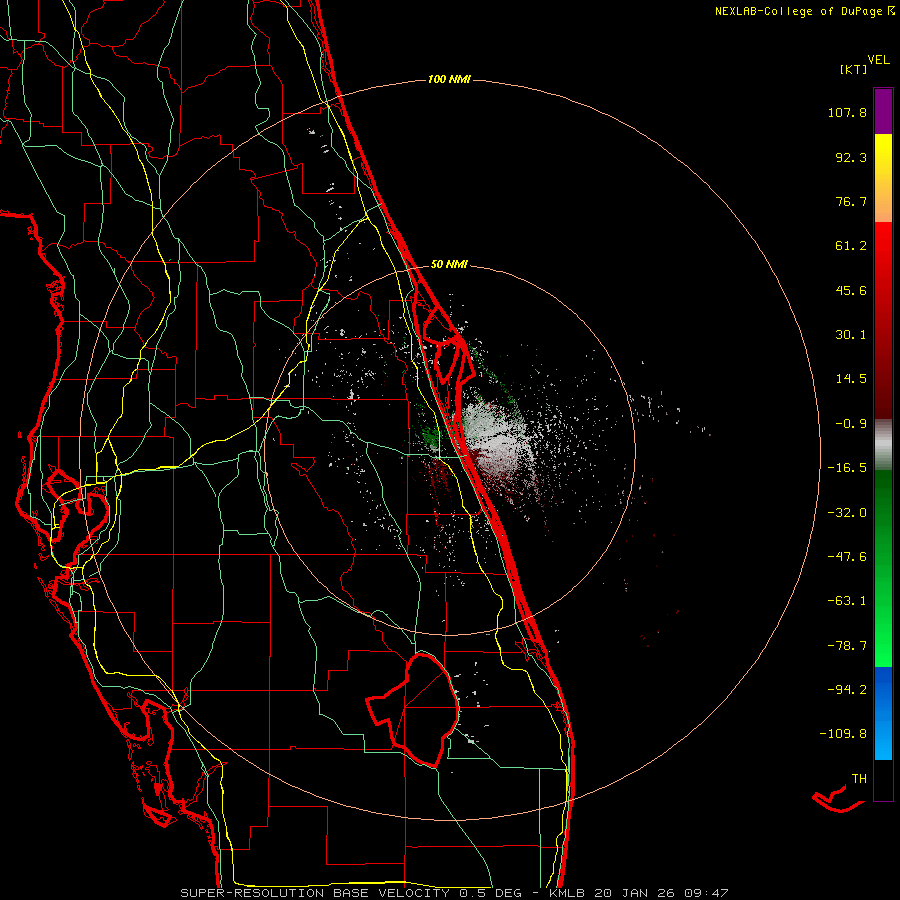
Task: Select the -63.1 legend value
Action: 847,601
